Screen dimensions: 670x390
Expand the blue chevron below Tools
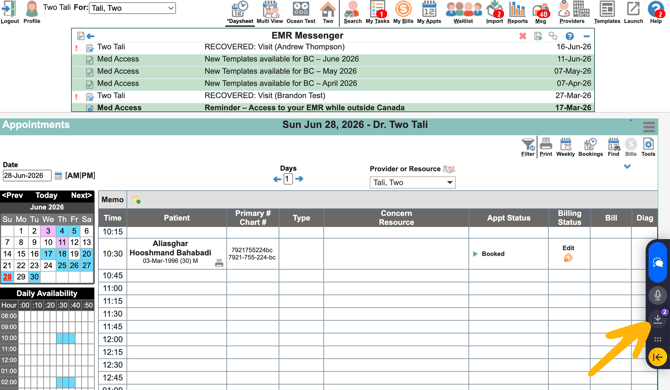coord(627,167)
